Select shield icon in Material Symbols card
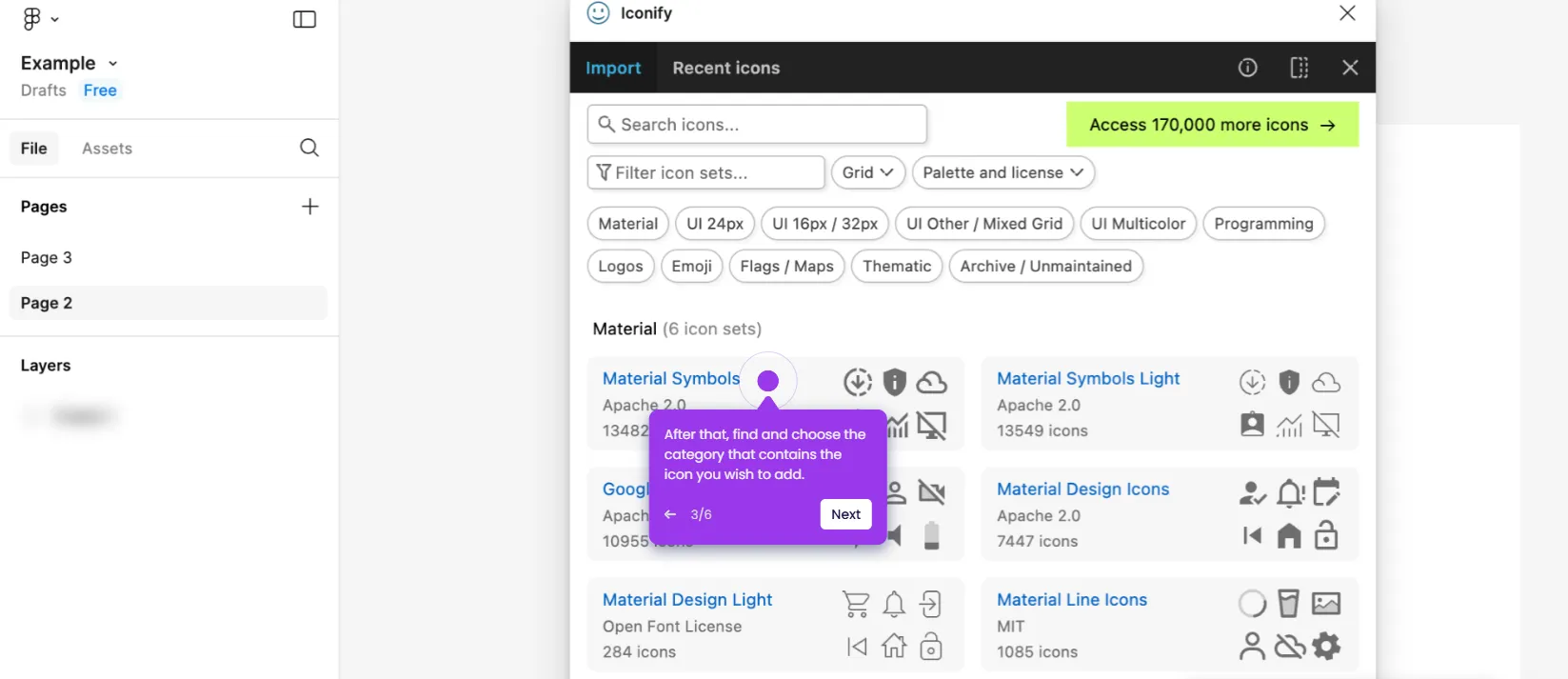The height and width of the screenshot is (679, 1568). pyautogui.click(x=895, y=383)
